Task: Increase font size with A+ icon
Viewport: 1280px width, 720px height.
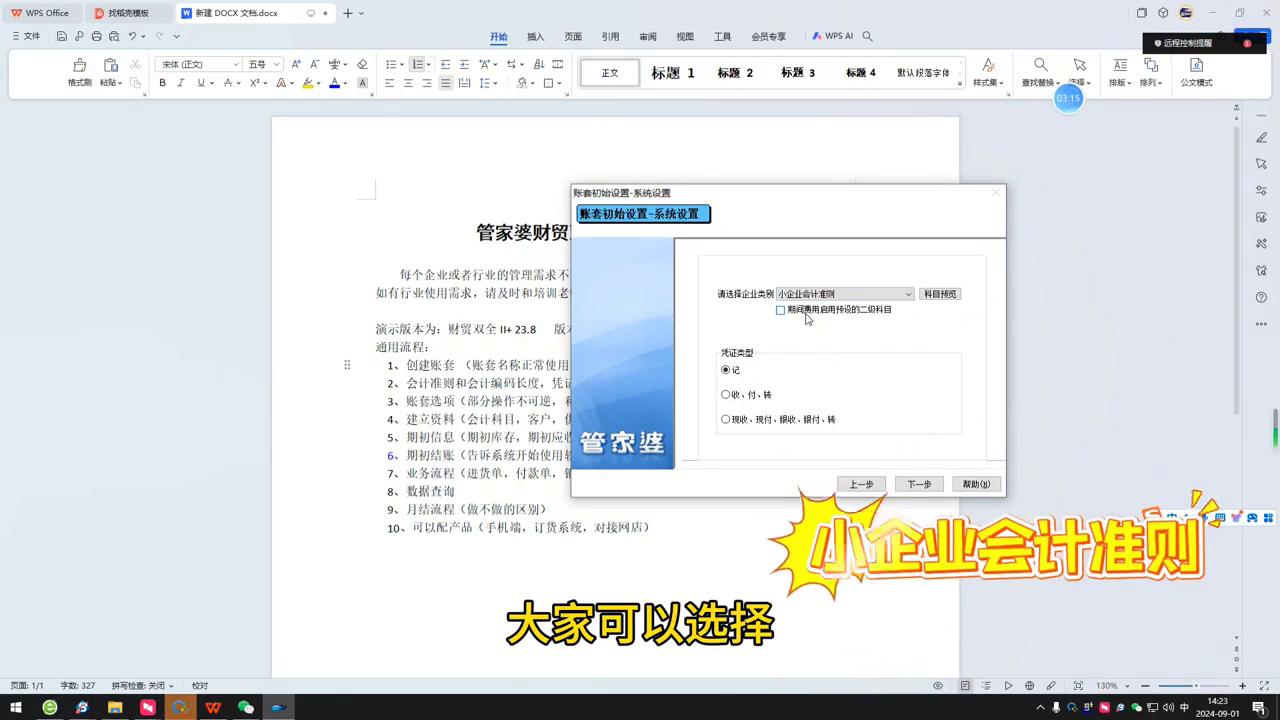Action: pyautogui.click(x=296, y=64)
